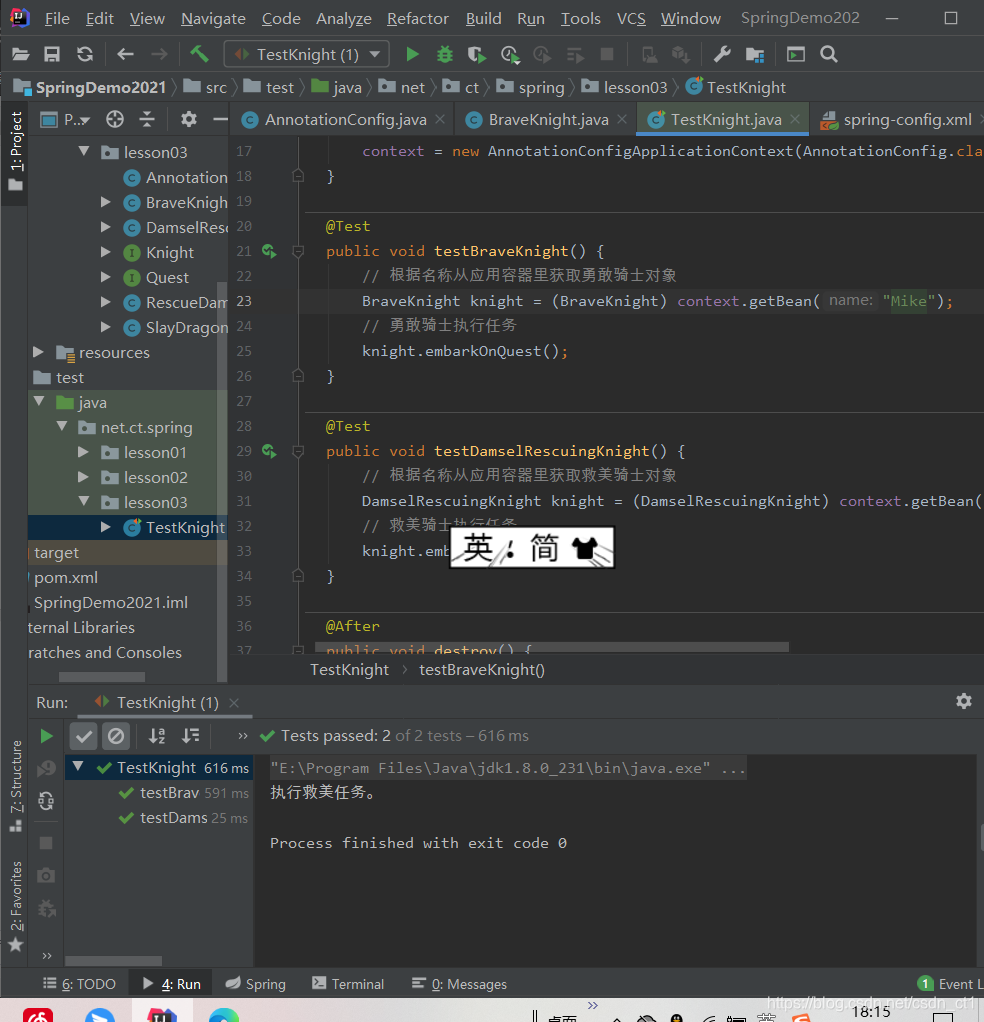Screen dimensions: 984x1022
Task: Open Project Structure icon in toolbar
Action: pos(755,55)
